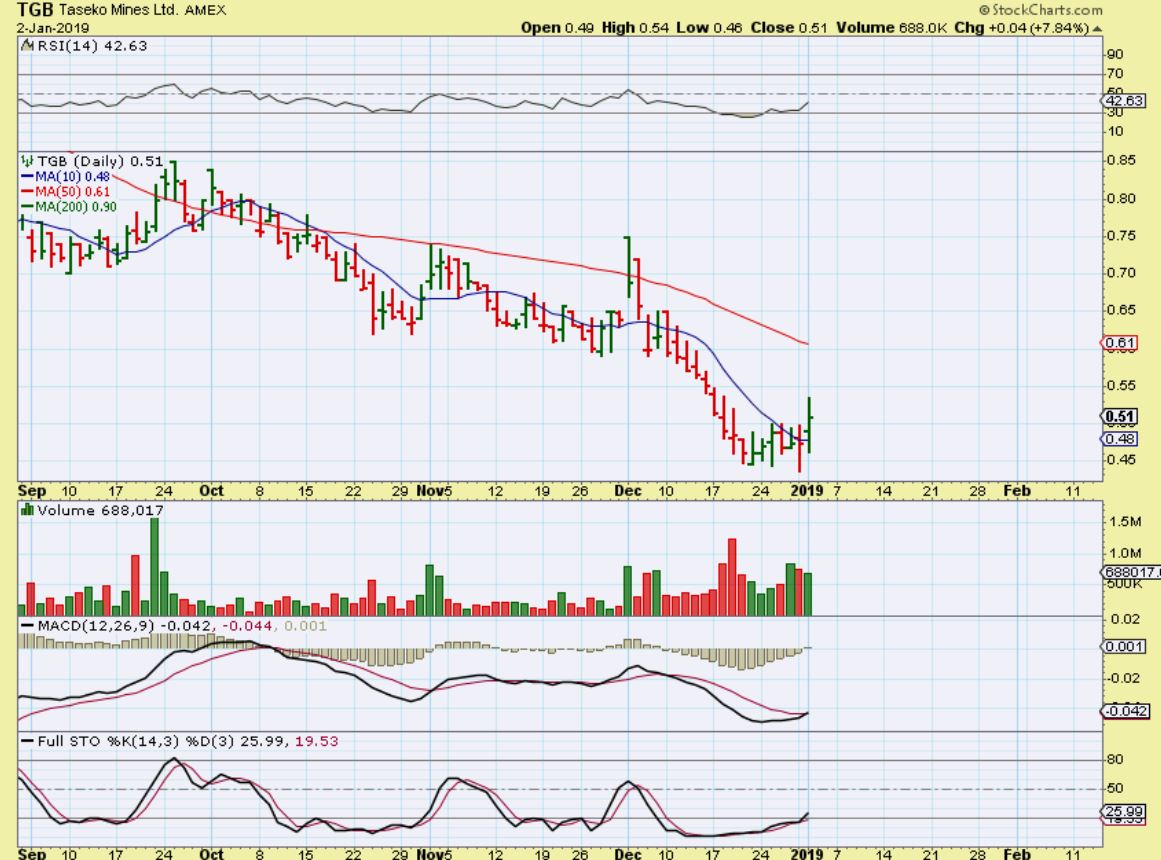Click the Full STO legend line marker
This screenshot has height=860, width=1161.
coord(27,742)
